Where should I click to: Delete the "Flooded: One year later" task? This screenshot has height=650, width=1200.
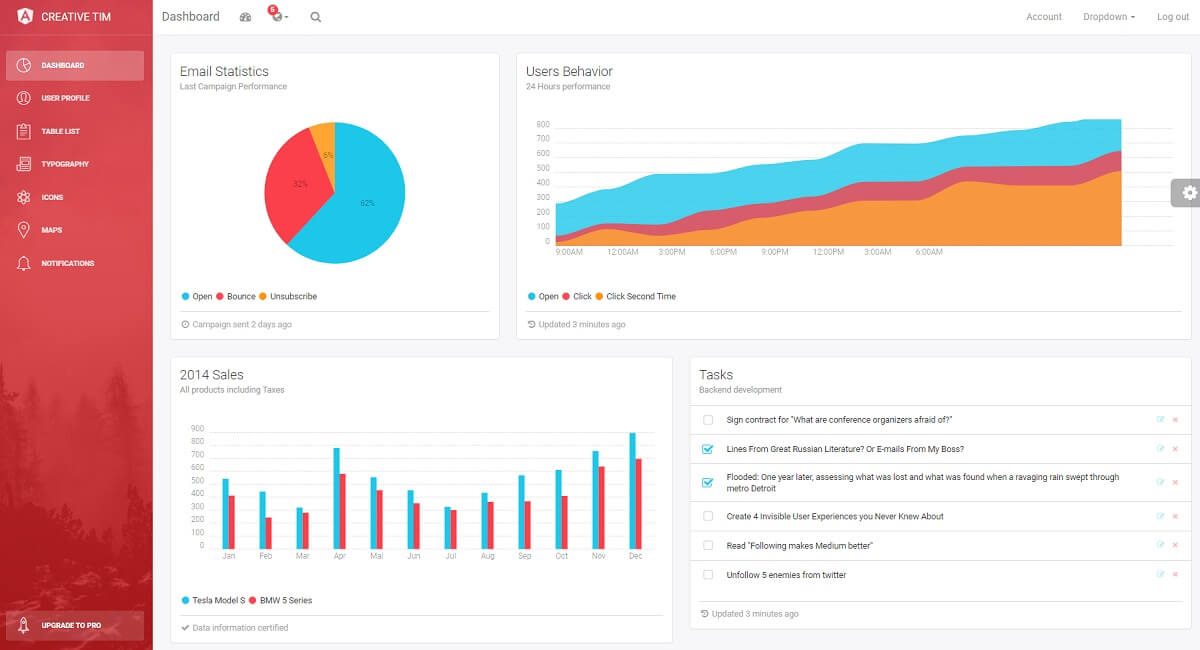(x=1175, y=483)
